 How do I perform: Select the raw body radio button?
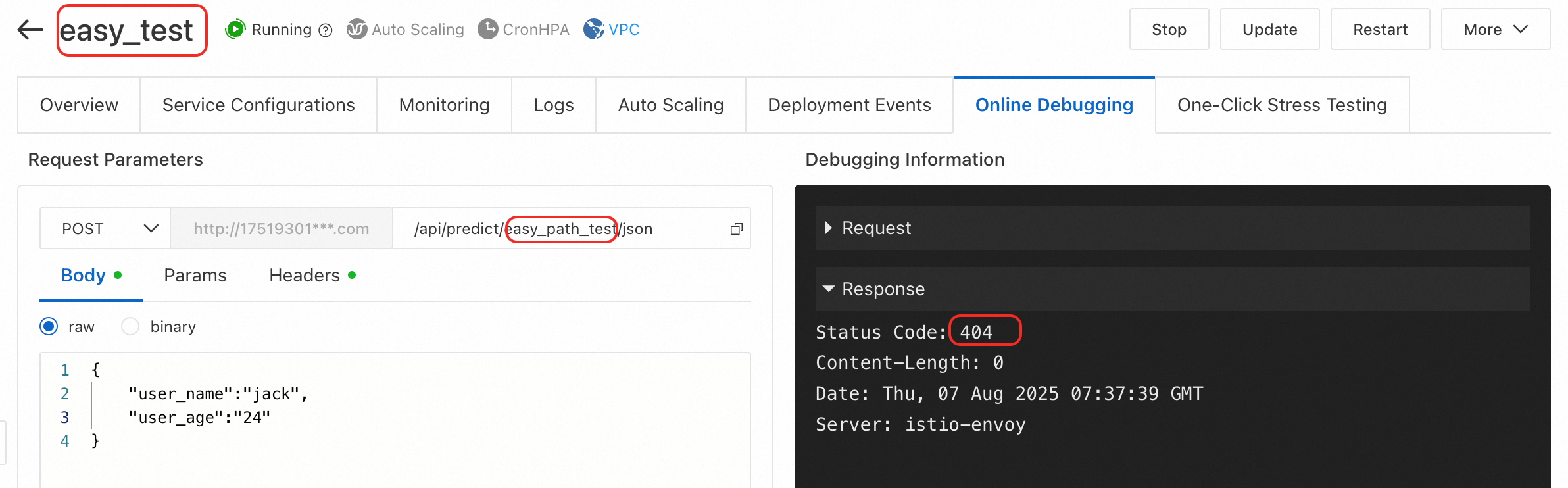49,327
